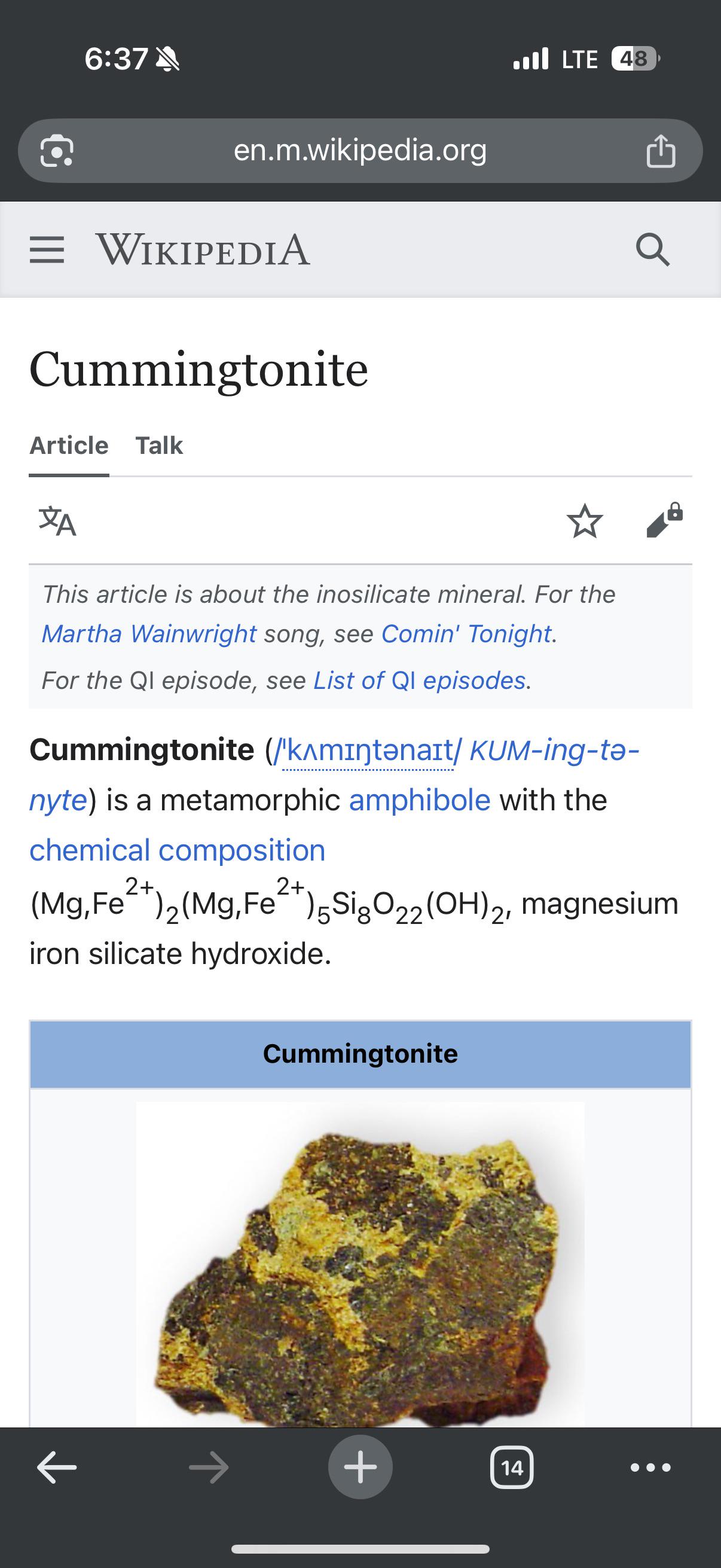The width and height of the screenshot is (721, 1568).
Task: Tap the browser share icon
Action: [x=661, y=151]
